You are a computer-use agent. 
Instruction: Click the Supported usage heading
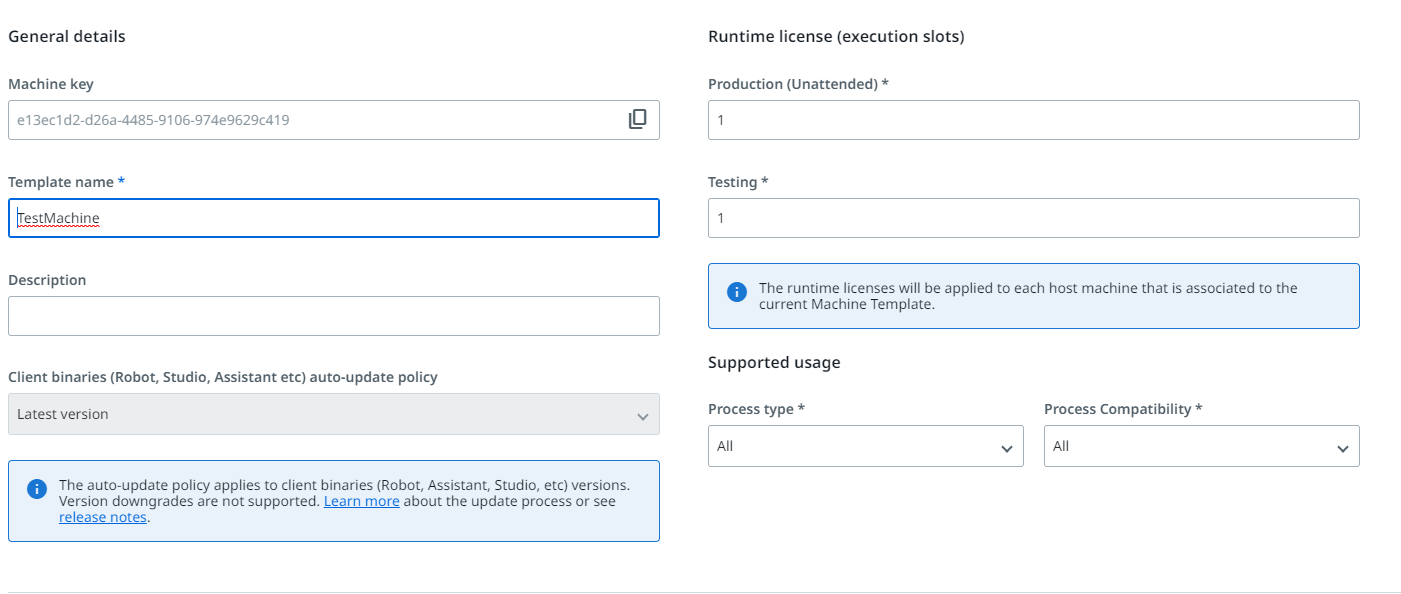point(774,362)
